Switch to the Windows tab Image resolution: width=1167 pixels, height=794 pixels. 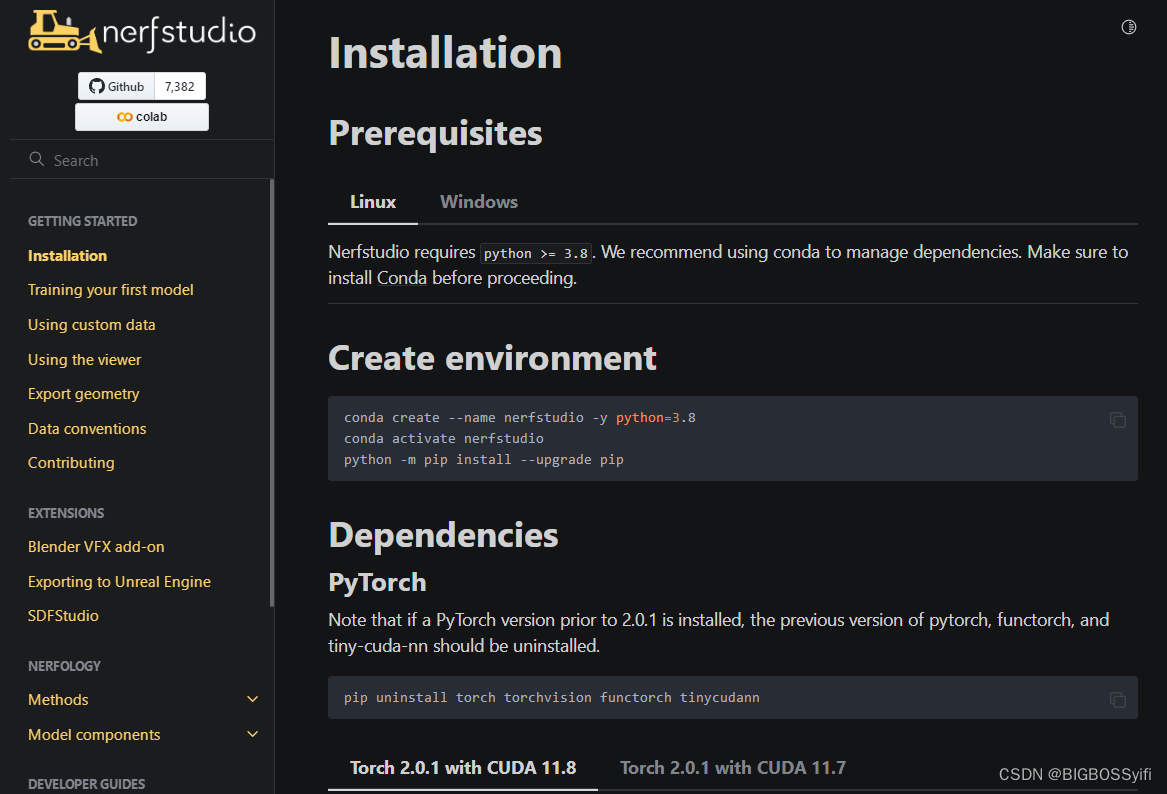[479, 202]
